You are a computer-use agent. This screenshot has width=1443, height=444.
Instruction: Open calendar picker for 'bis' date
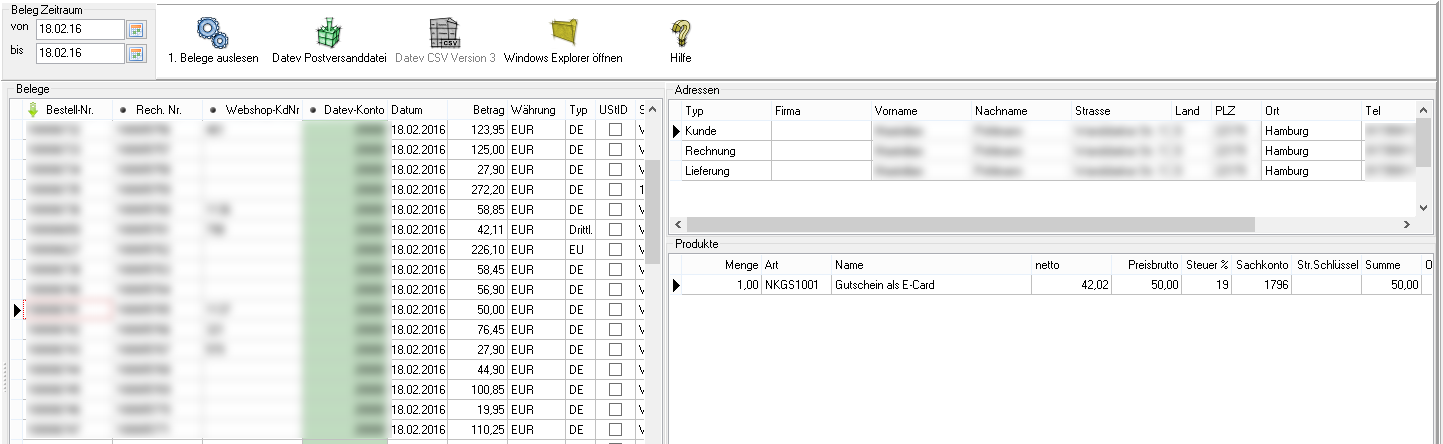[136, 52]
